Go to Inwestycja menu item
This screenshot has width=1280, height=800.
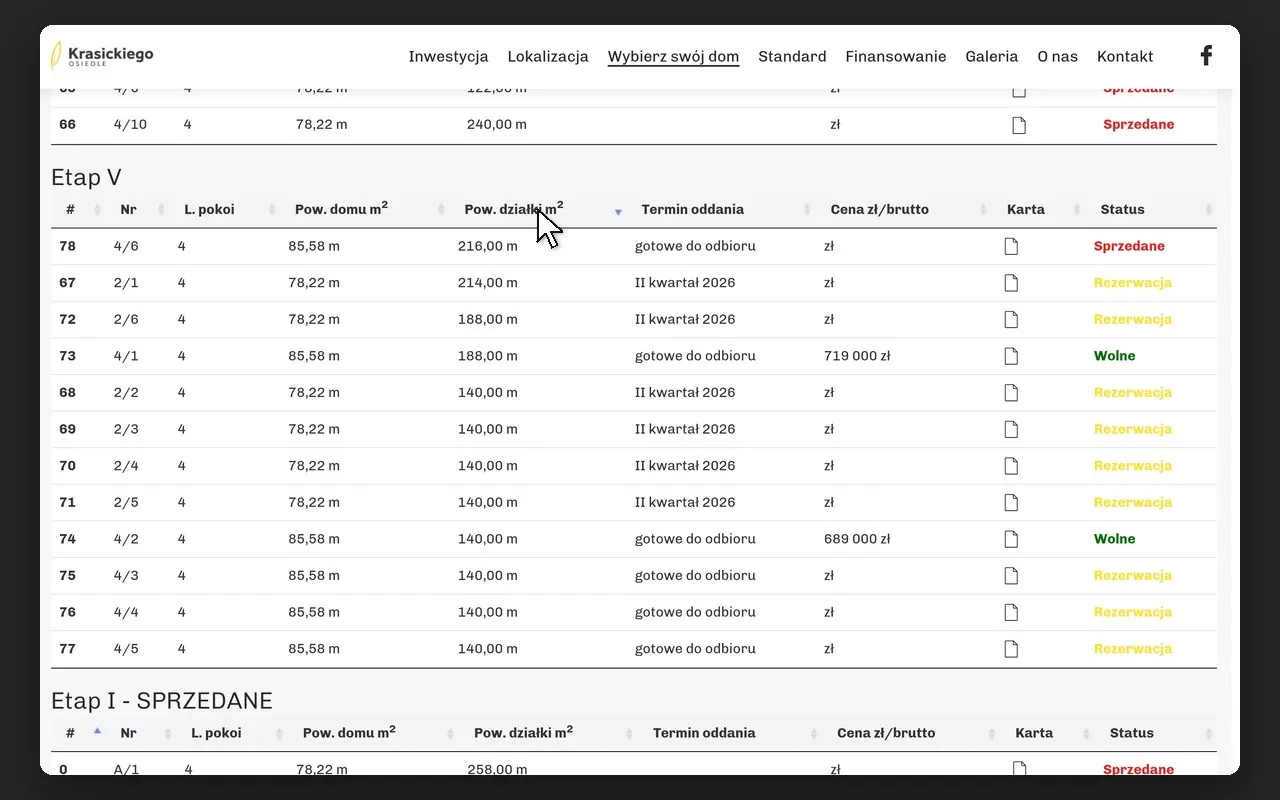click(448, 56)
